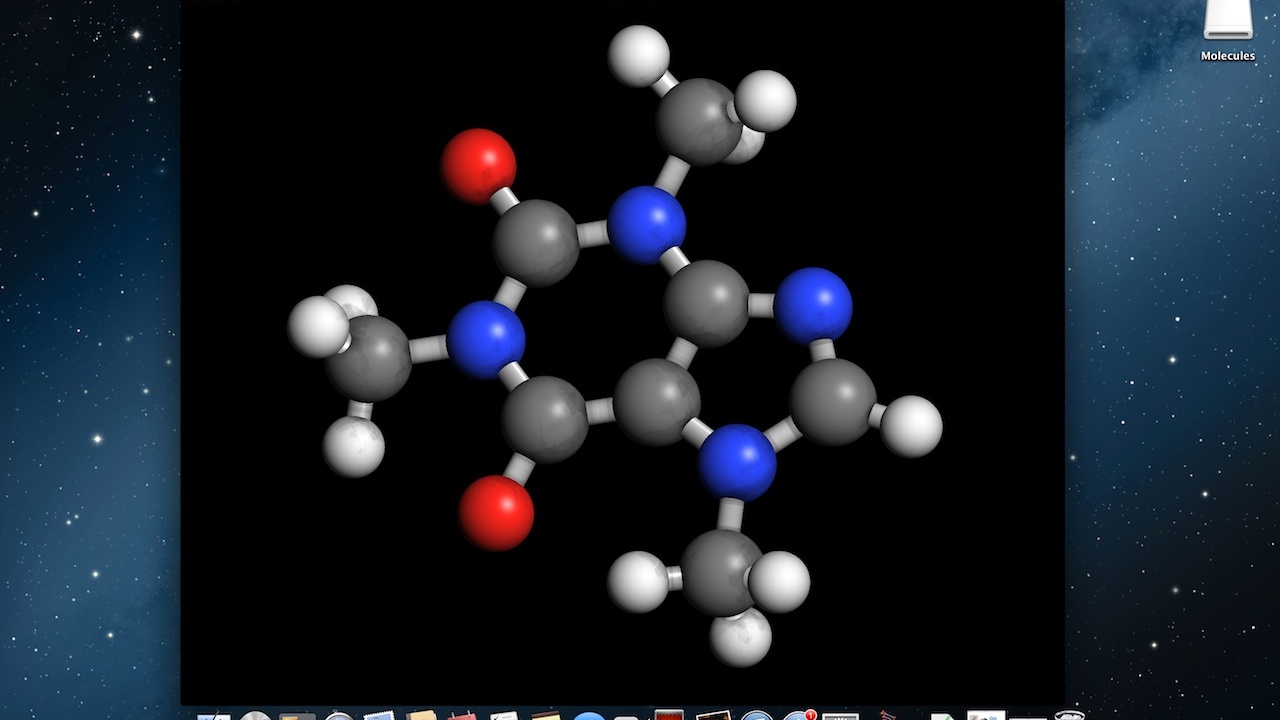Viewport: 1280px width, 720px height.
Task: Select carbon atom bonded to upper oxygen
Action: pos(536,242)
